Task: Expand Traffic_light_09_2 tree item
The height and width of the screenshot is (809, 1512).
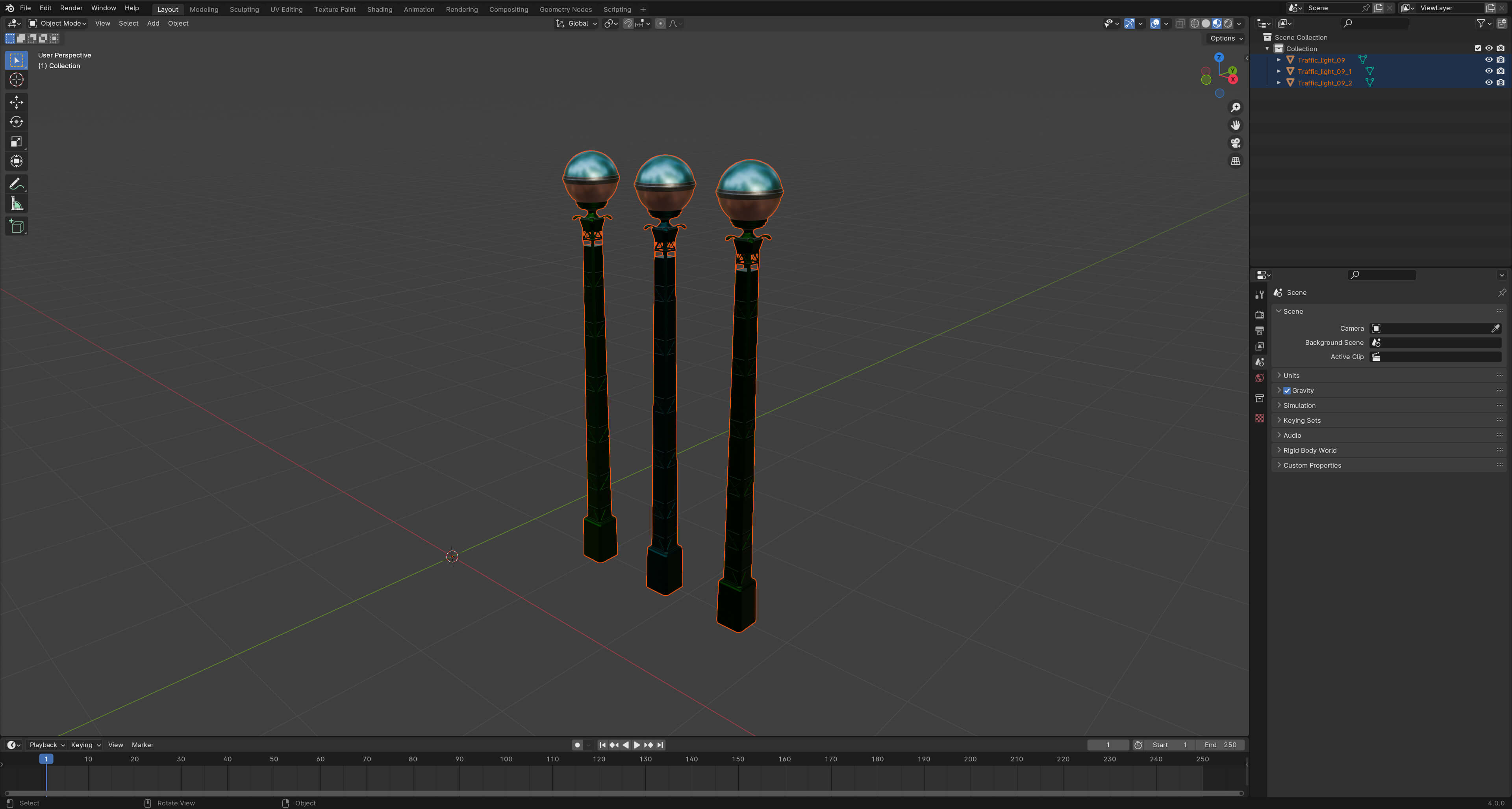Action: pos(1279,83)
